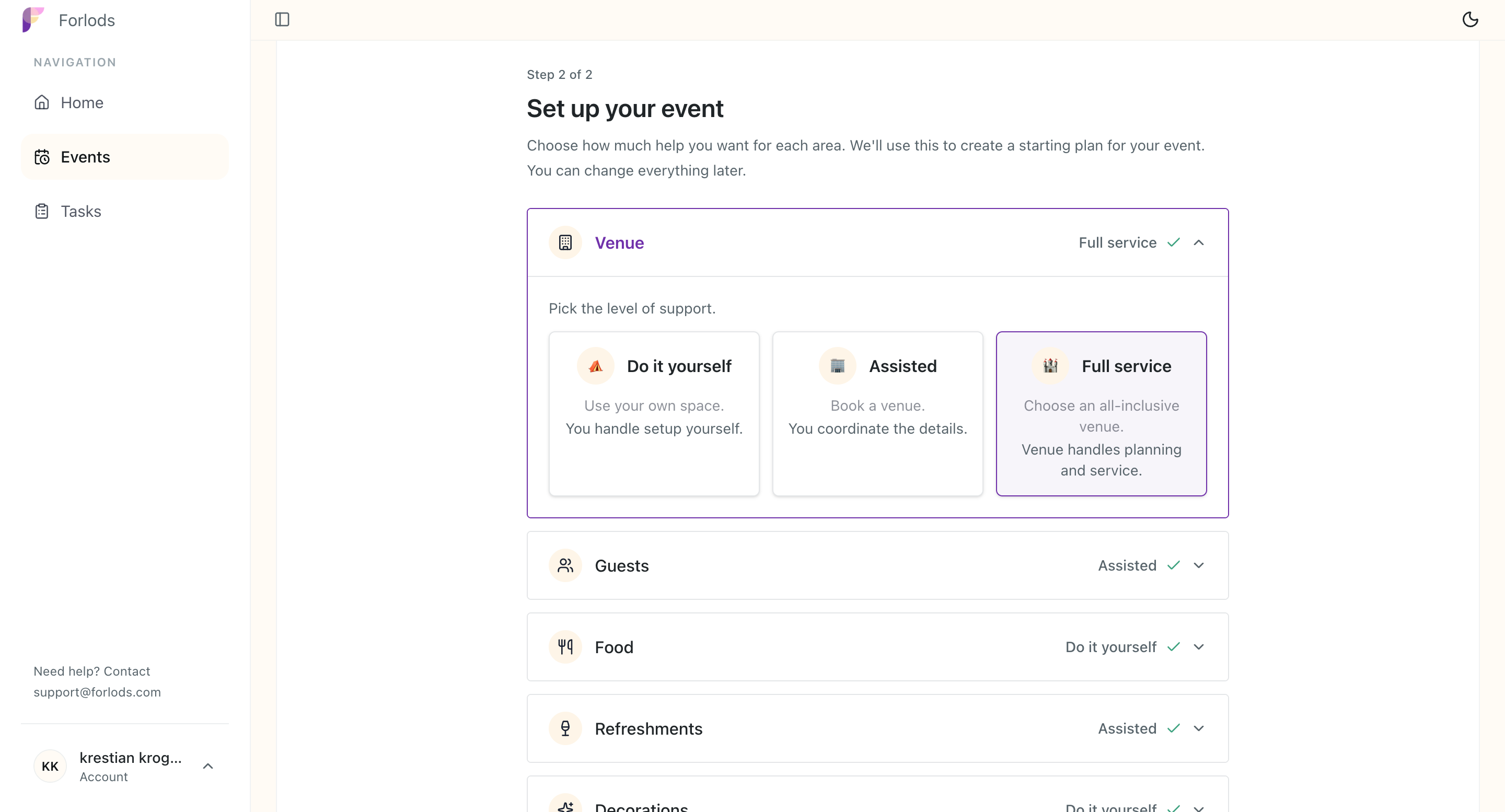This screenshot has height=812, width=1505.
Task: Click the support@forlods.com contact text
Action: click(97, 692)
